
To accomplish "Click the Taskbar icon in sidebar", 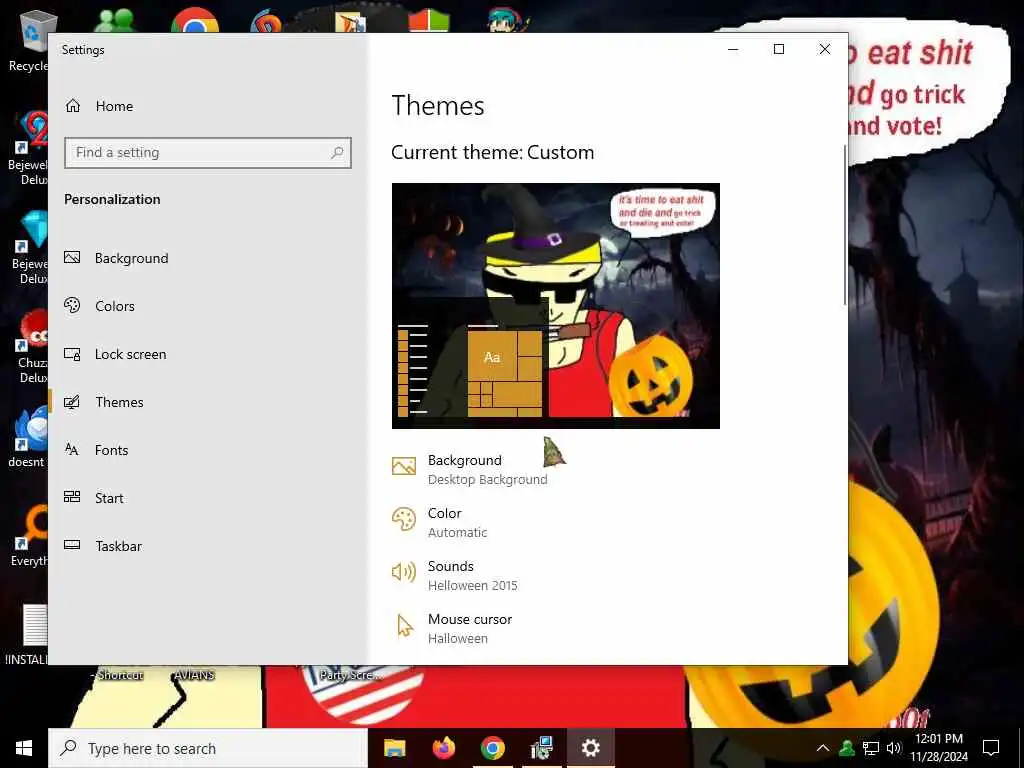I will tap(72, 545).
